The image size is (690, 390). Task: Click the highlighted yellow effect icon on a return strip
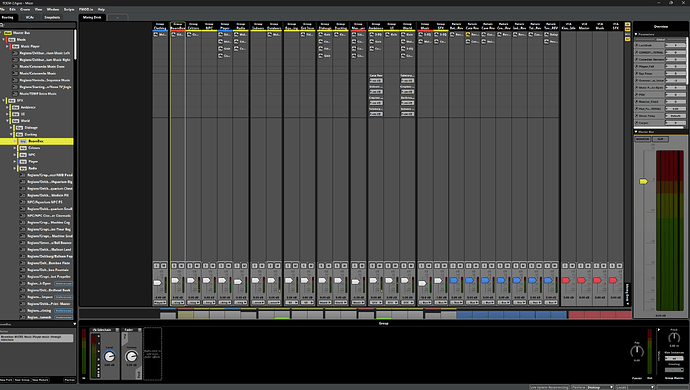[x=468, y=34]
